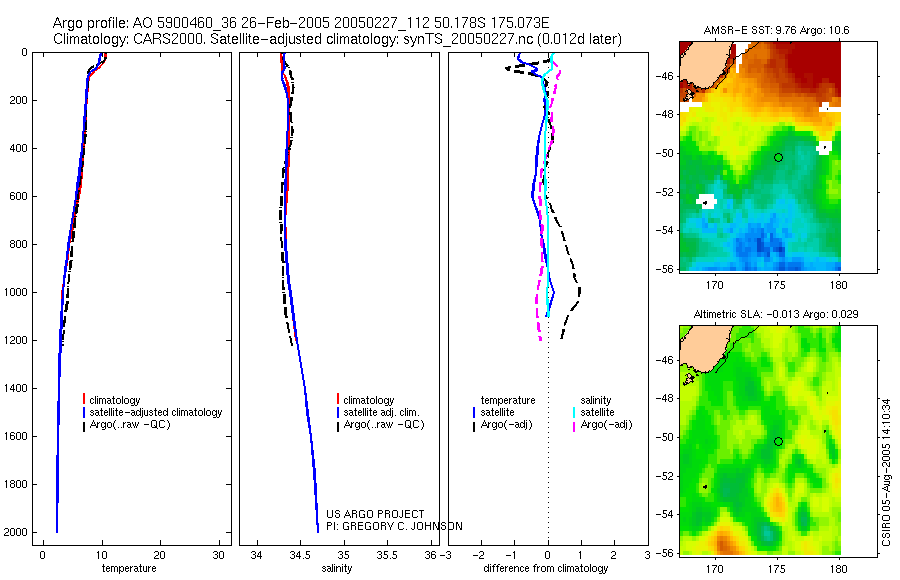Click 'climatology' legend entry in temperature panel
The image size is (900, 580).
point(115,400)
